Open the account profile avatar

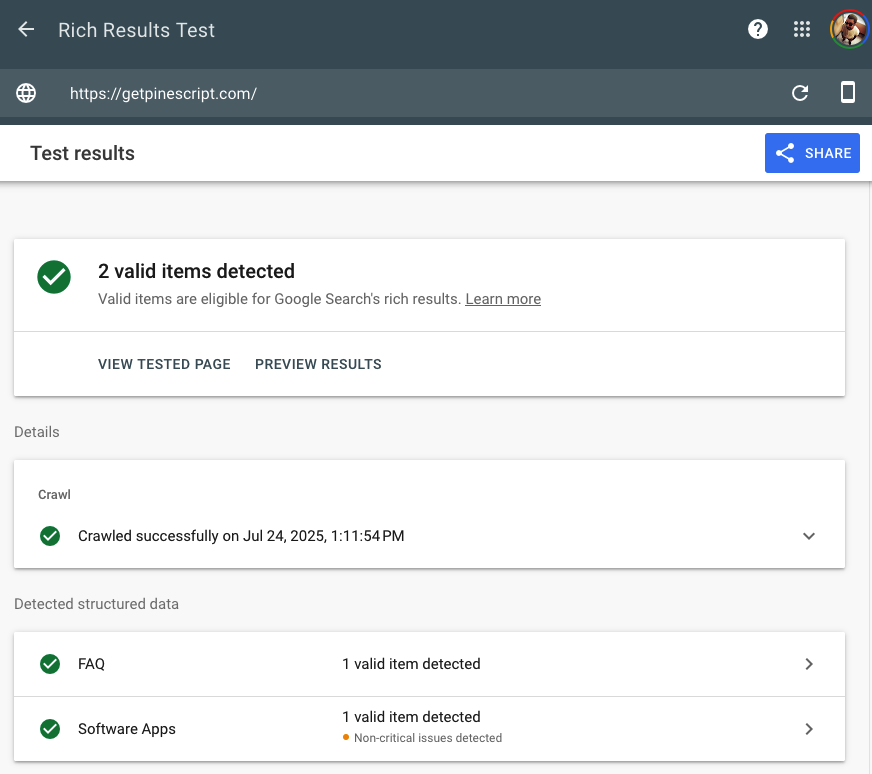point(849,29)
